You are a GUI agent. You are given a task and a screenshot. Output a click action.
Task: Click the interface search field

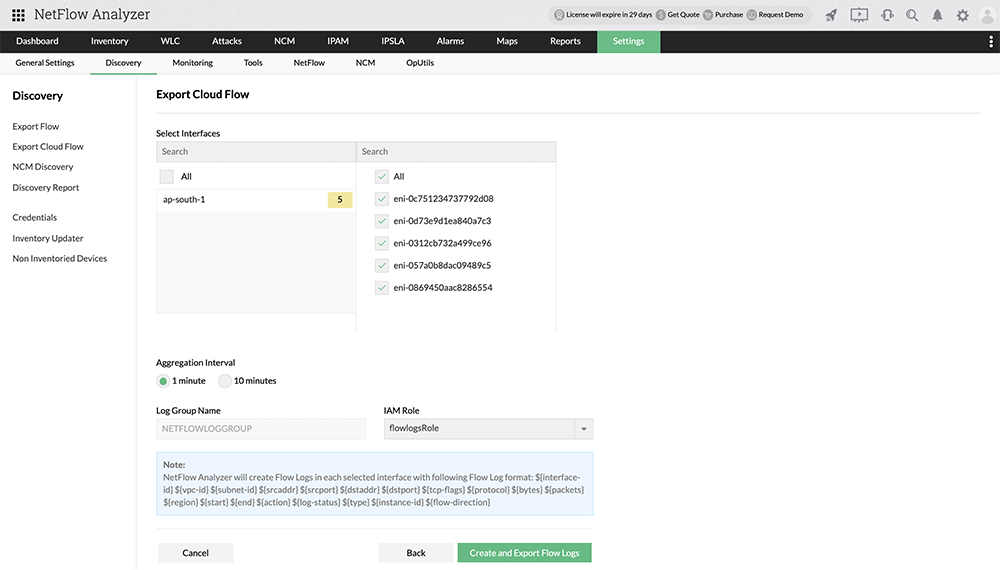(456, 152)
